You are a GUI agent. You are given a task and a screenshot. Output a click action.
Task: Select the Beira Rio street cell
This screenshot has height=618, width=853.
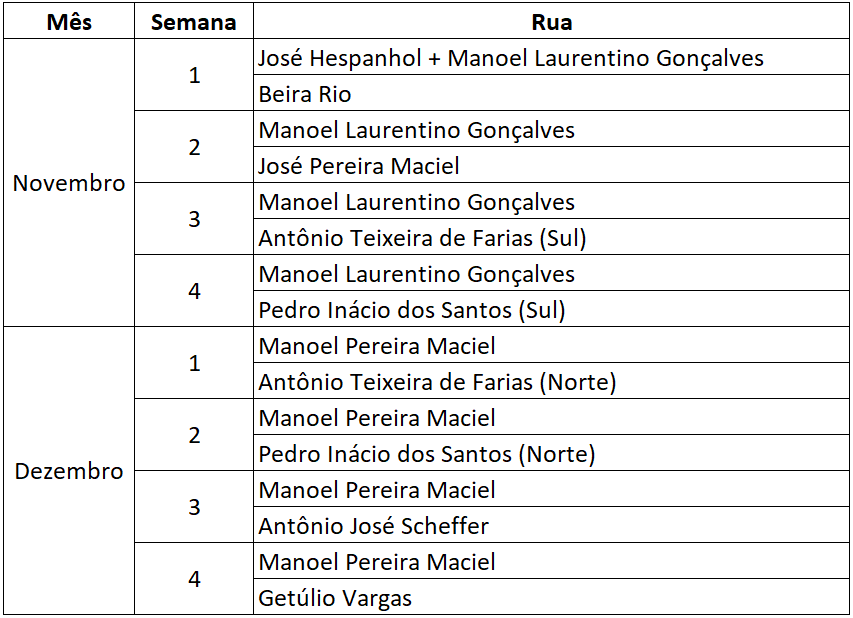tap(305, 94)
